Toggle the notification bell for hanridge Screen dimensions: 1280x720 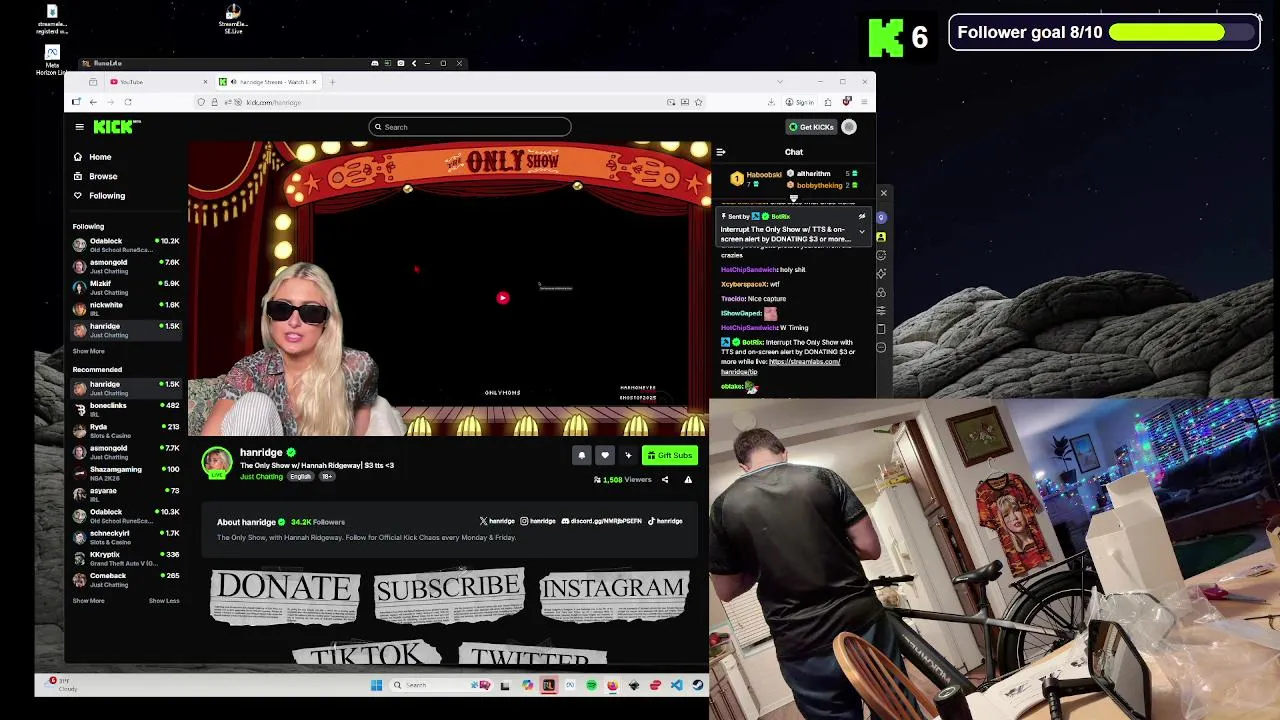pos(582,455)
